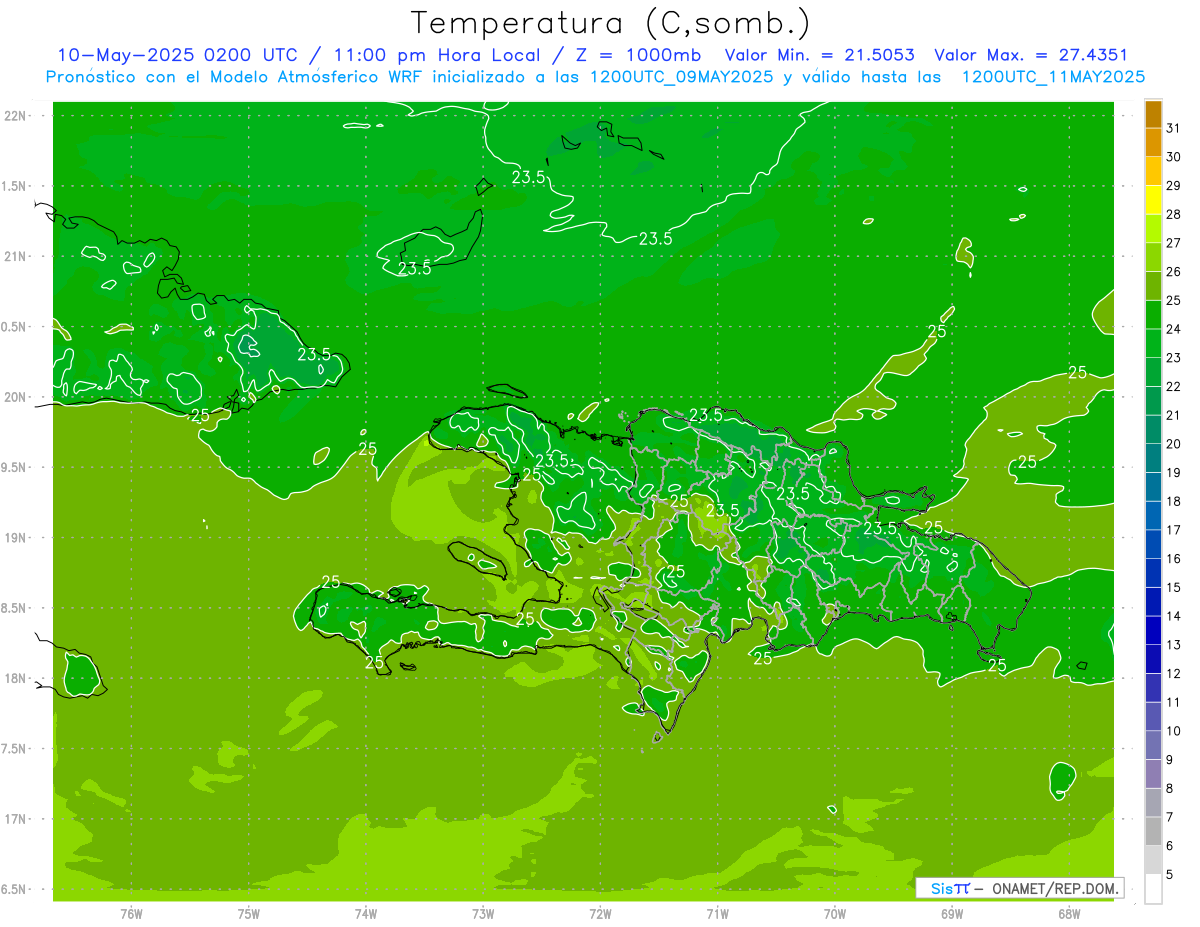1200x927 pixels.
Task: Click the title 'Temperatura (C,somb.)'
Action: (x=611, y=23)
